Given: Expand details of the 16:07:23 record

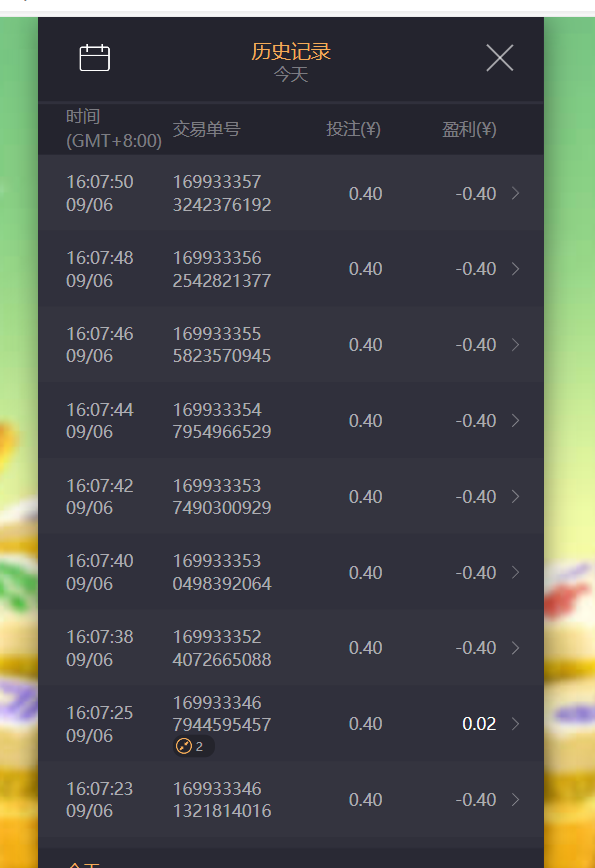Looking at the screenshot, I should click(515, 800).
